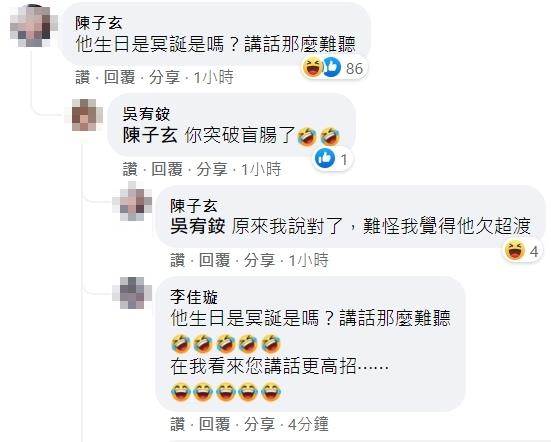Share 陳子玄's reply about 超渡
This screenshot has width=551, height=442.
pyautogui.click(x=259, y=260)
